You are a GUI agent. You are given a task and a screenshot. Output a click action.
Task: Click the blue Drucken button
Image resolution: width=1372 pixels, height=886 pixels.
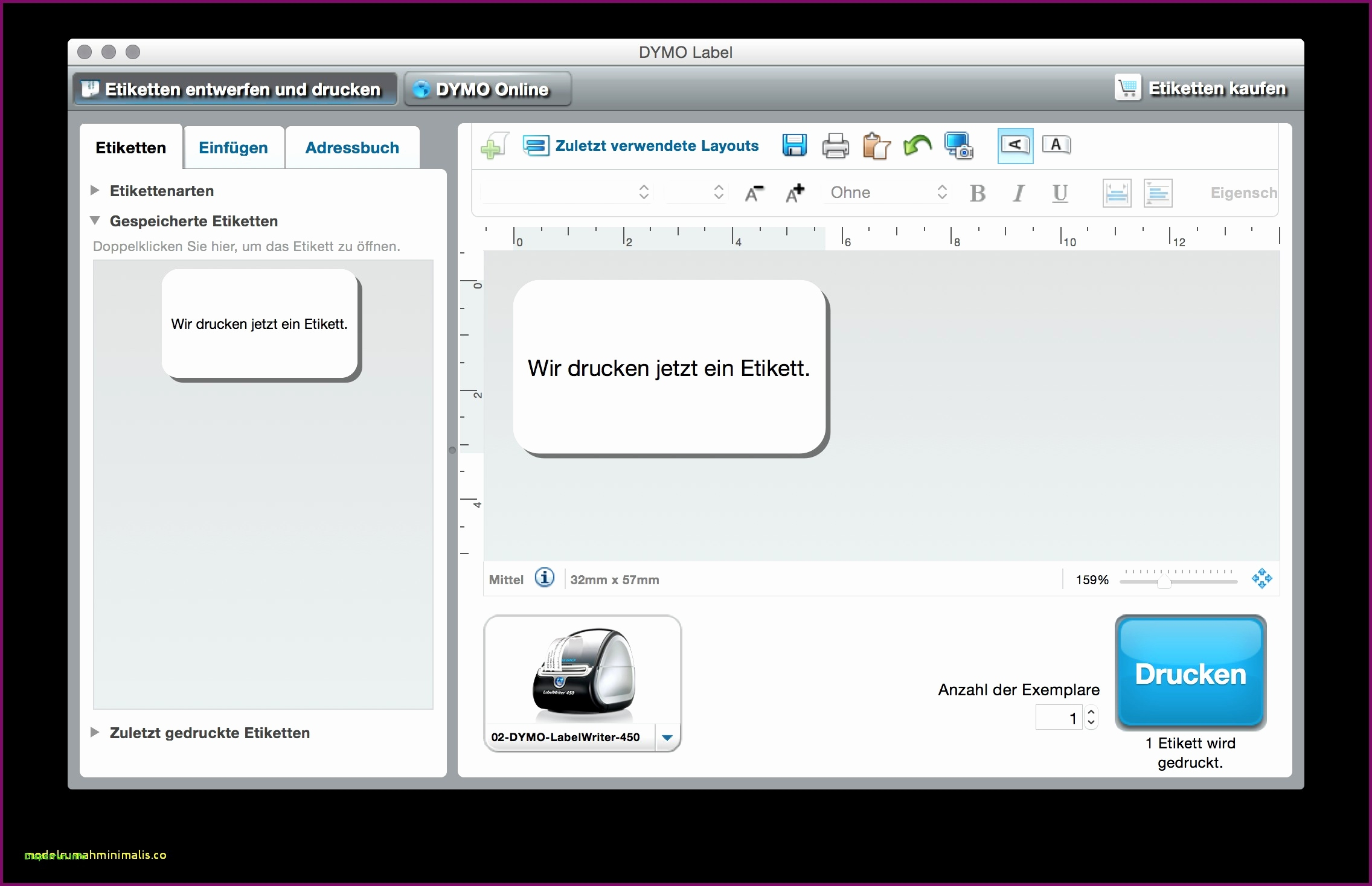pos(1190,672)
